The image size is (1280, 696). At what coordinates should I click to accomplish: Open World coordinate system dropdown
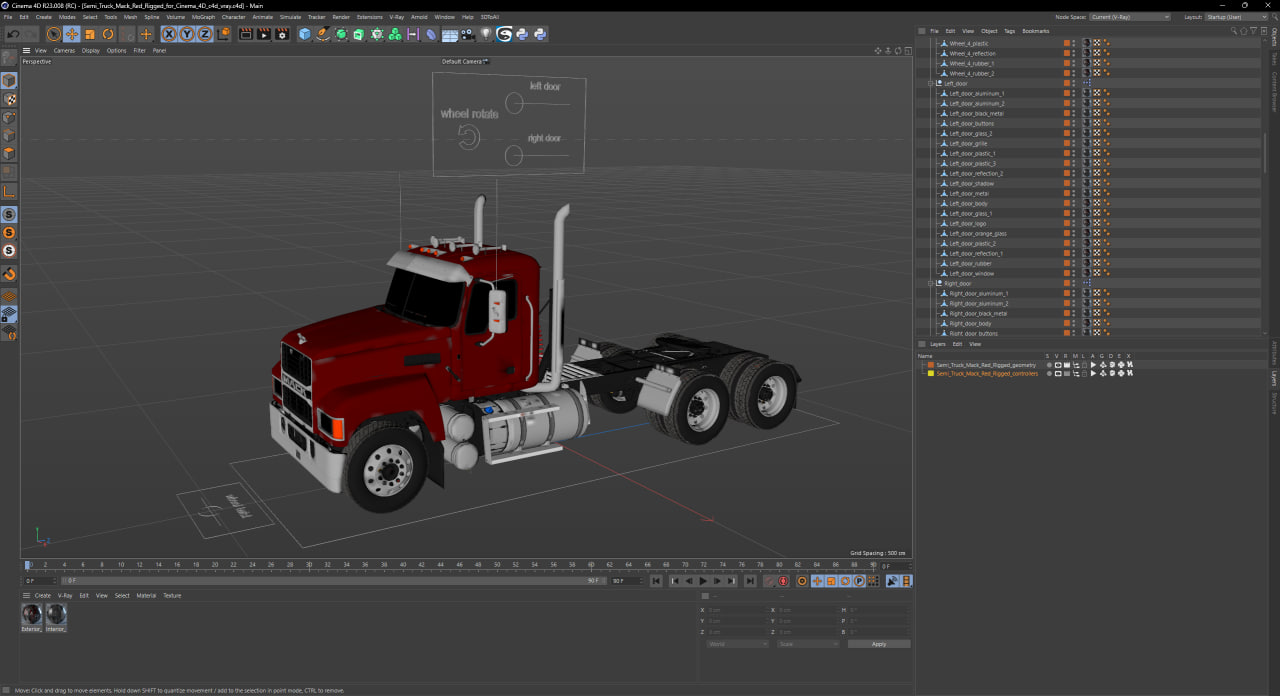coord(737,644)
